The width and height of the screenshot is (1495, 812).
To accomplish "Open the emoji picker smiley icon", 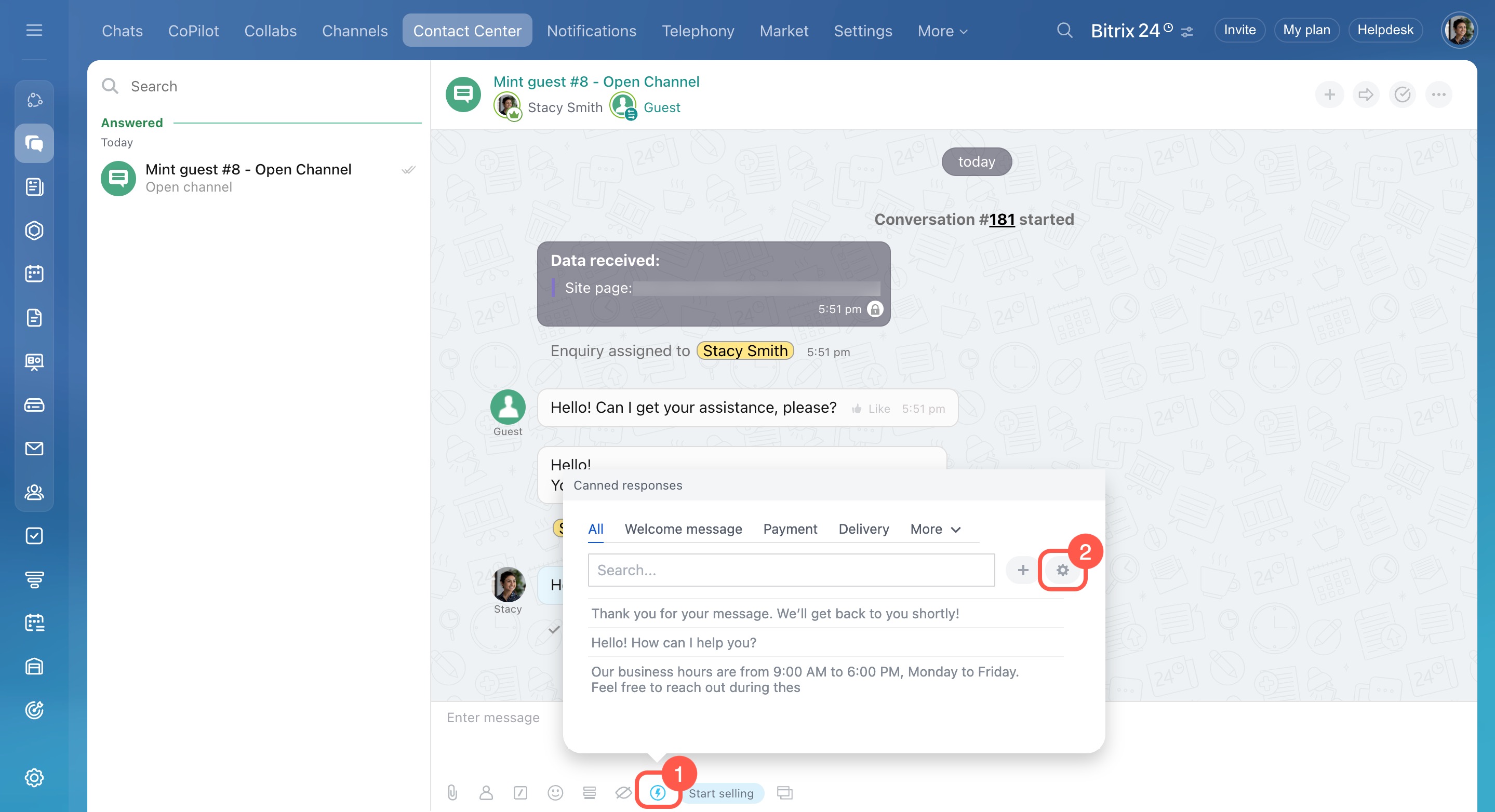I will pos(555,792).
